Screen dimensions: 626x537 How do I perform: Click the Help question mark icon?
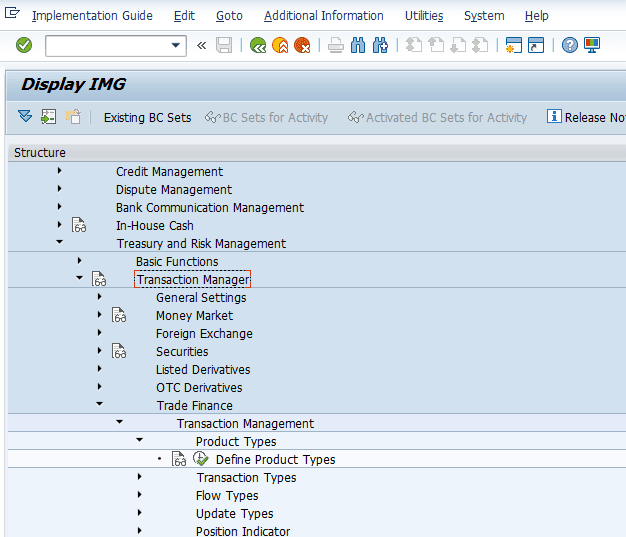(569, 45)
